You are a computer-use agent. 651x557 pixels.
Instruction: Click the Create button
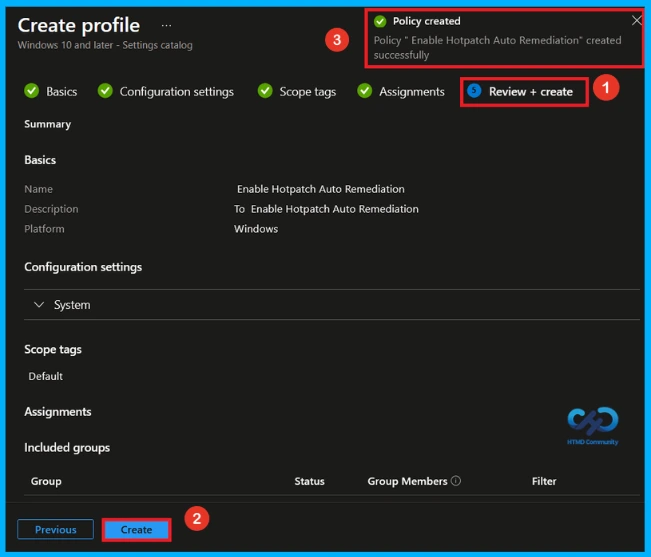click(x=136, y=530)
